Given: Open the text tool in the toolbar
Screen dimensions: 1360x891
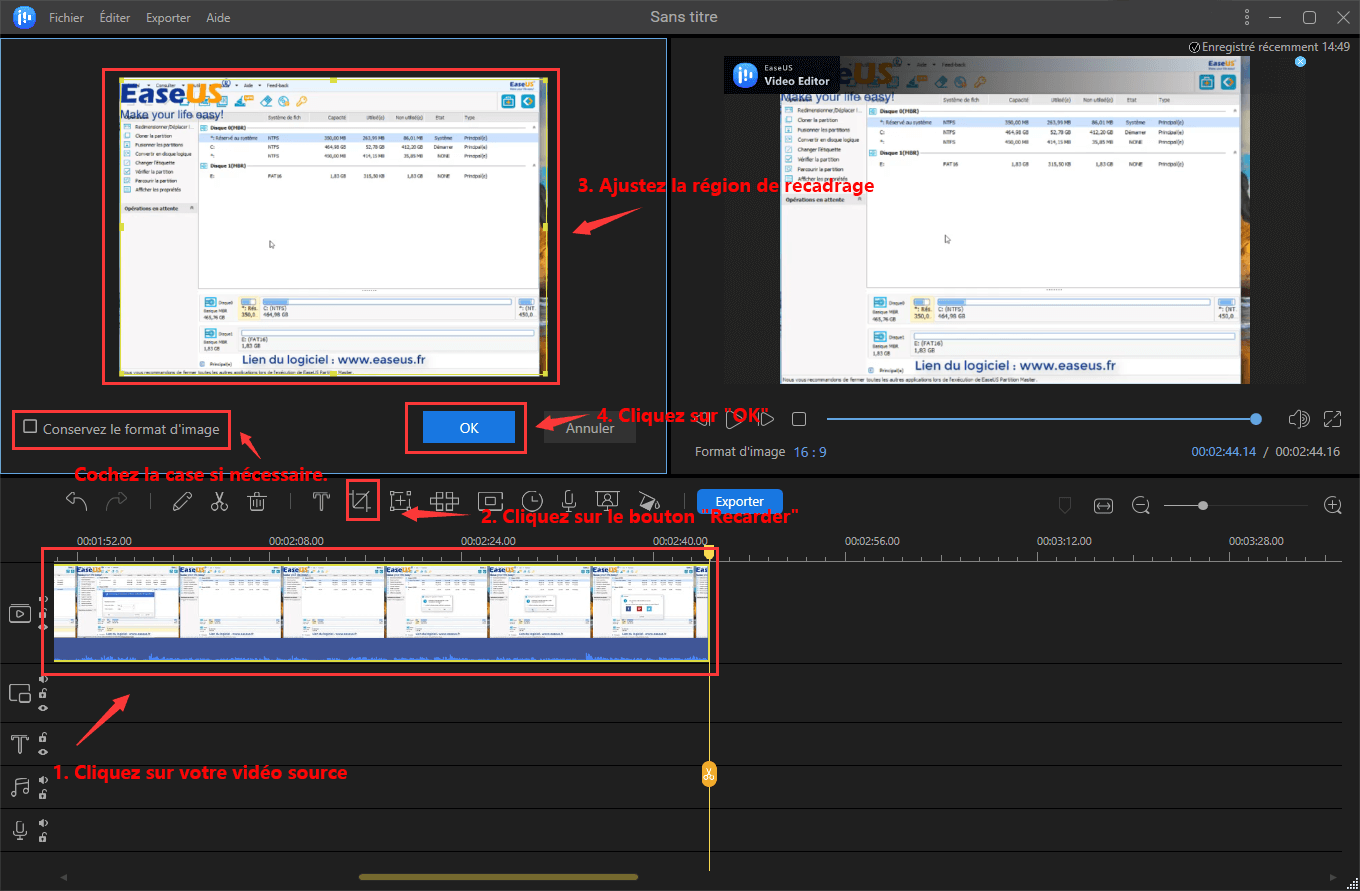Looking at the screenshot, I should click(321, 502).
